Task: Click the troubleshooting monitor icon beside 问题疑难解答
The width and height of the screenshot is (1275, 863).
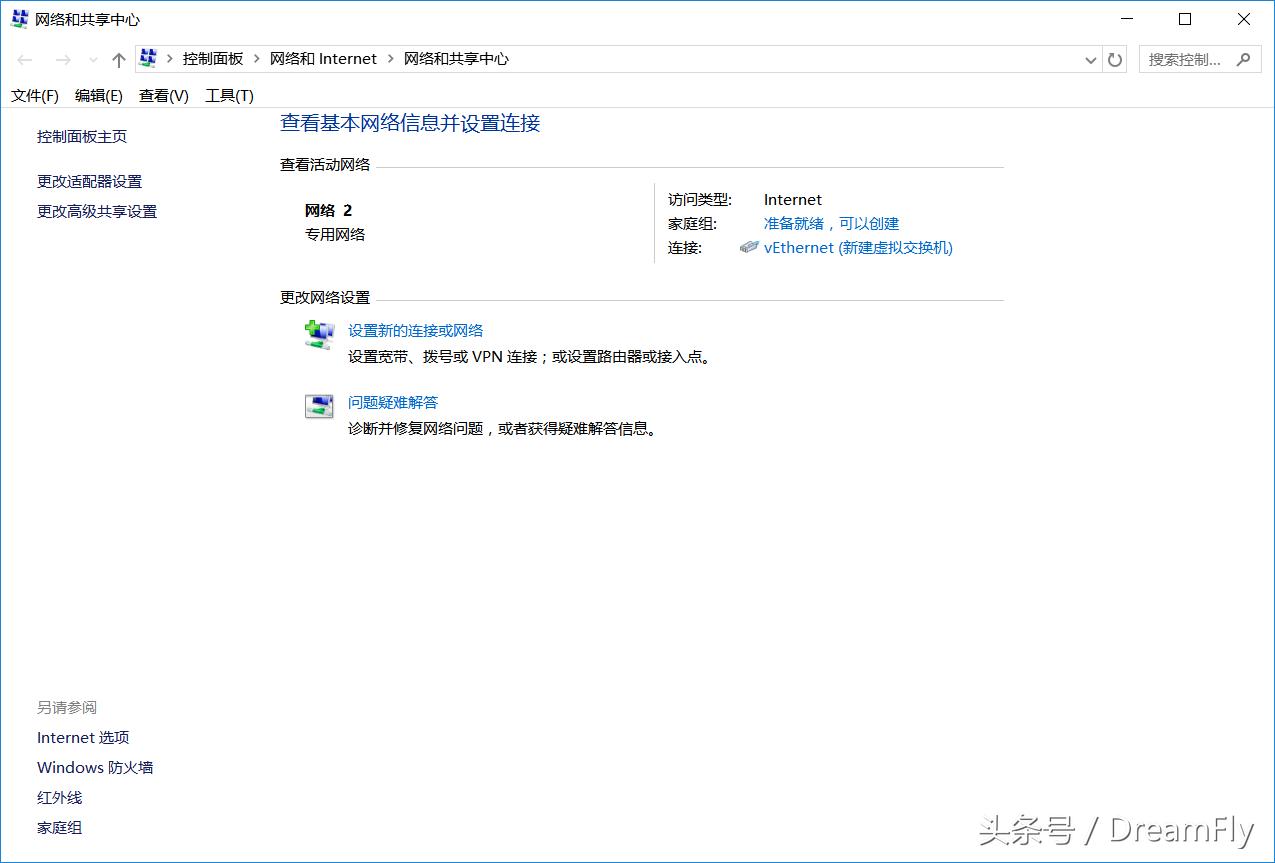Action: [x=318, y=405]
